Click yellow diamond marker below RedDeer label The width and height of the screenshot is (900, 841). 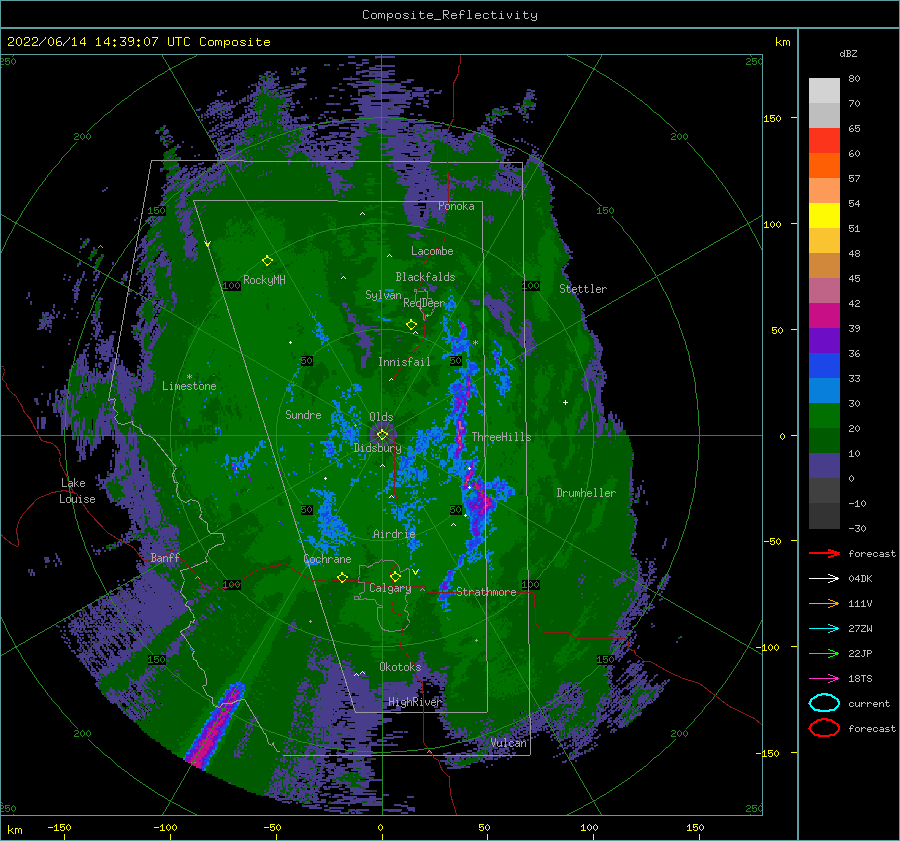point(412,325)
